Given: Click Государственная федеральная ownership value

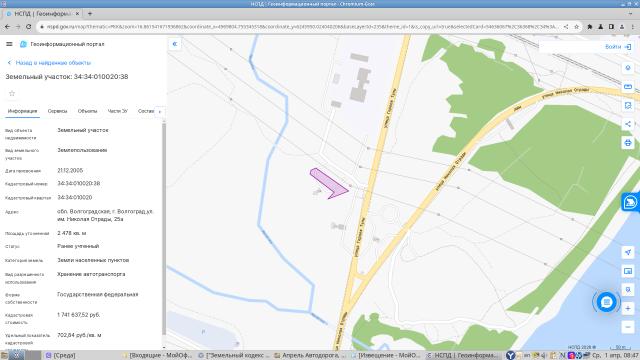Looking at the screenshot, I should coord(98,294).
